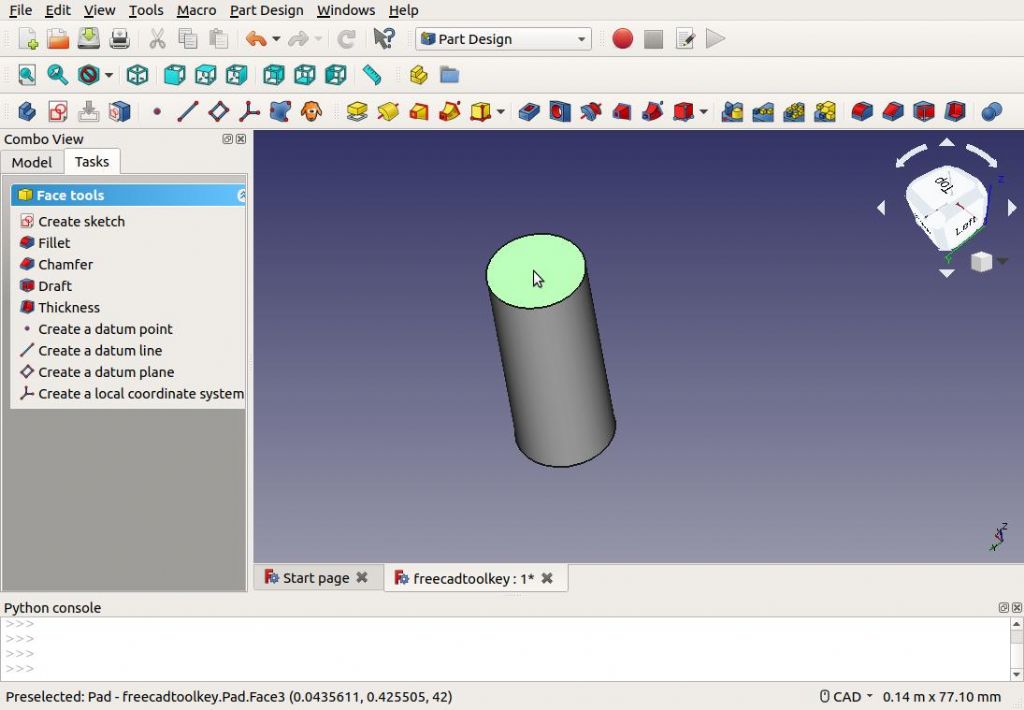Select the green top face of the cylinder
The width and height of the screenshot is (1024, 710).
point(536,271)
